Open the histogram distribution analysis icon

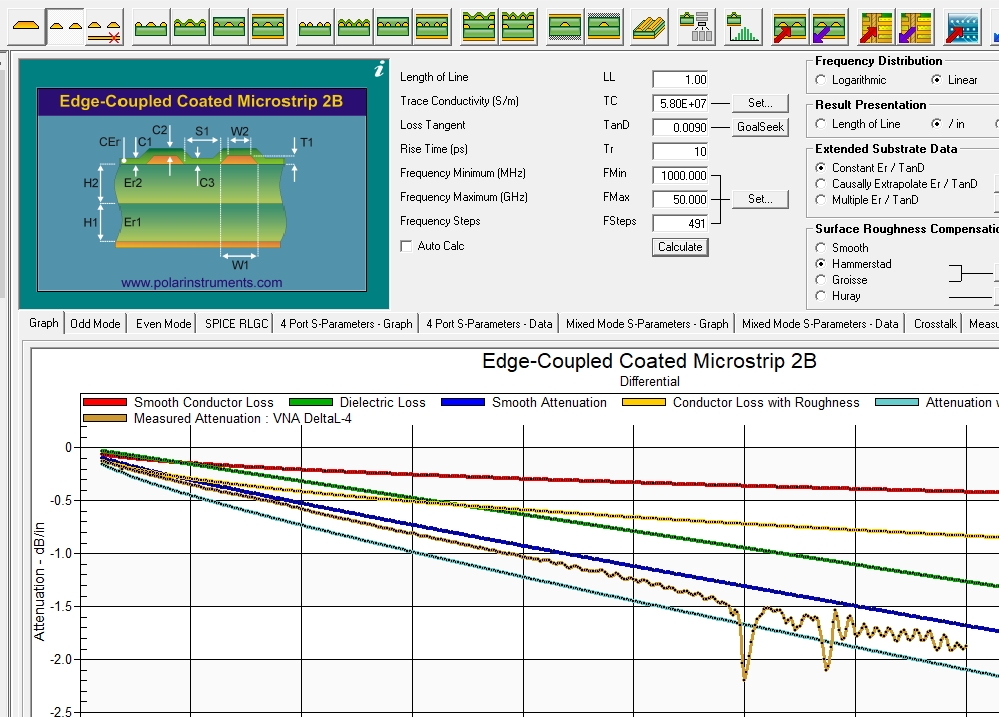tap(743, 27)
